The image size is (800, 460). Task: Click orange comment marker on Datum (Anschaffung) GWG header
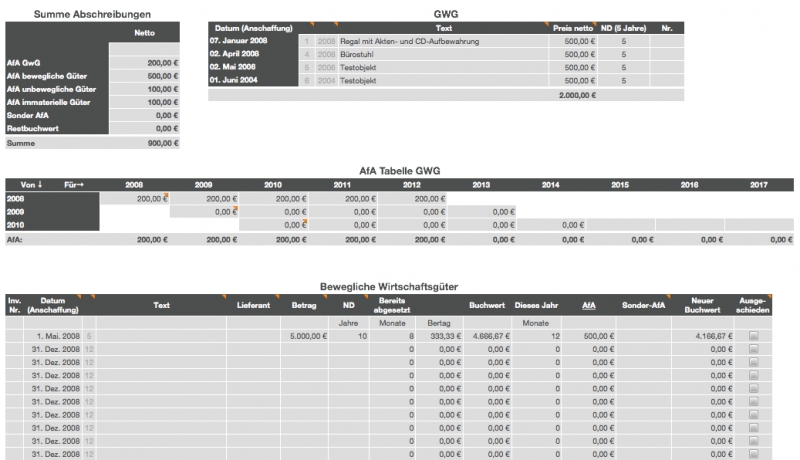pos(311,22)
